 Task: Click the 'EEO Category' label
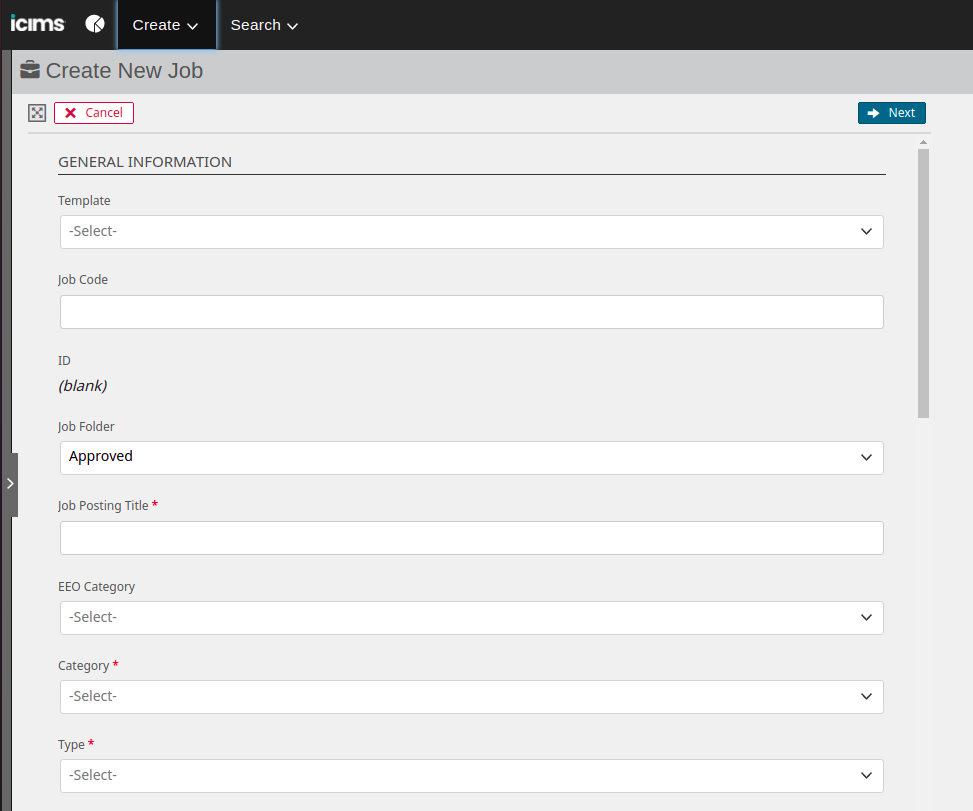[x=96, y=587]
